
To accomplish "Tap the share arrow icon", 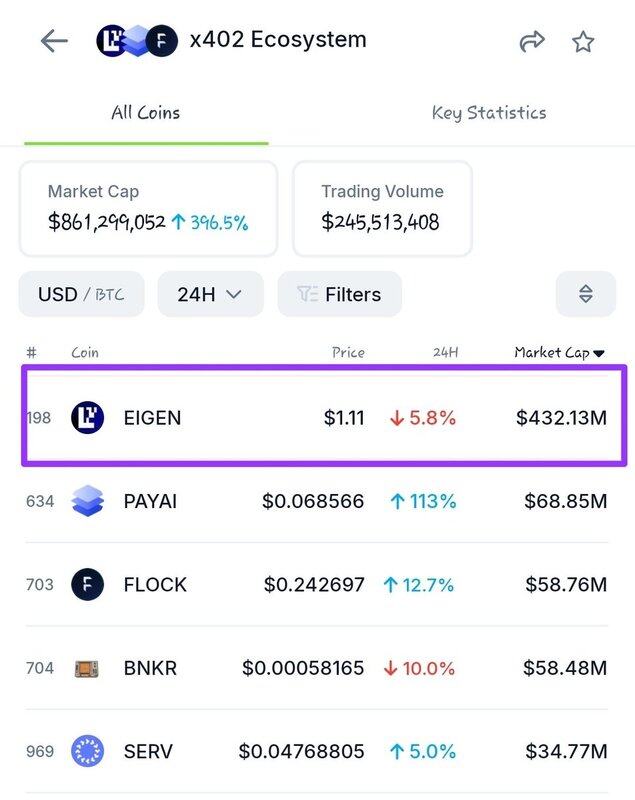I will pyautogui.click(x=532, y=41).
